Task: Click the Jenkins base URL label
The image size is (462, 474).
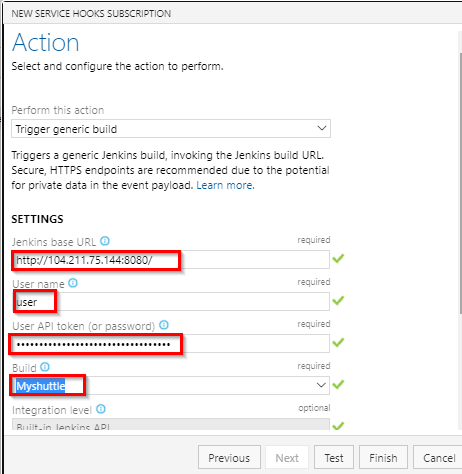Action: coord(54,242)
